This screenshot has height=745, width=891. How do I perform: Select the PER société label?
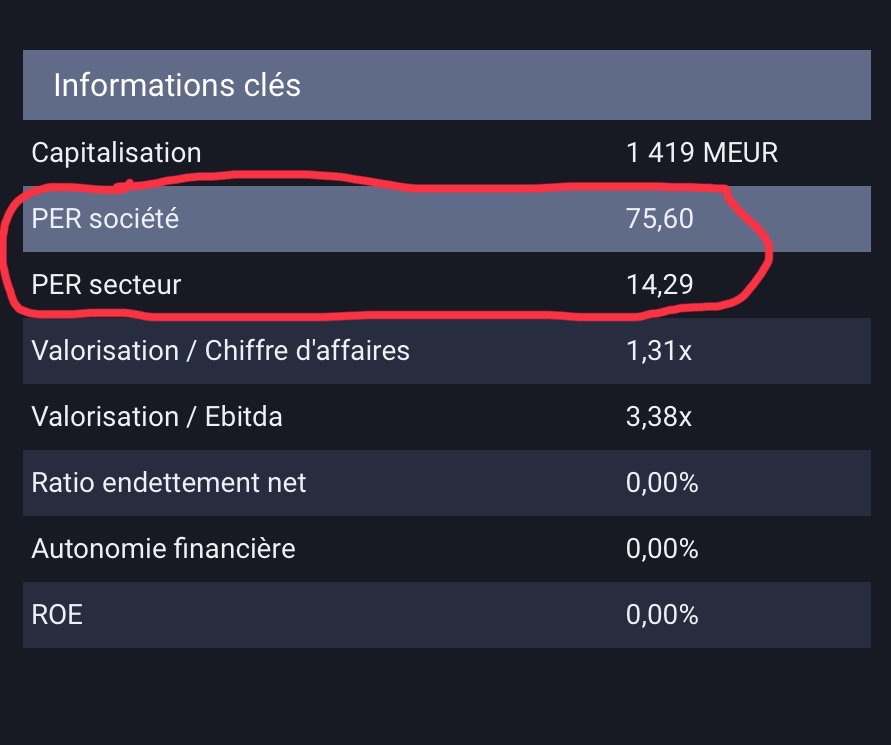[x=105, y=218]
